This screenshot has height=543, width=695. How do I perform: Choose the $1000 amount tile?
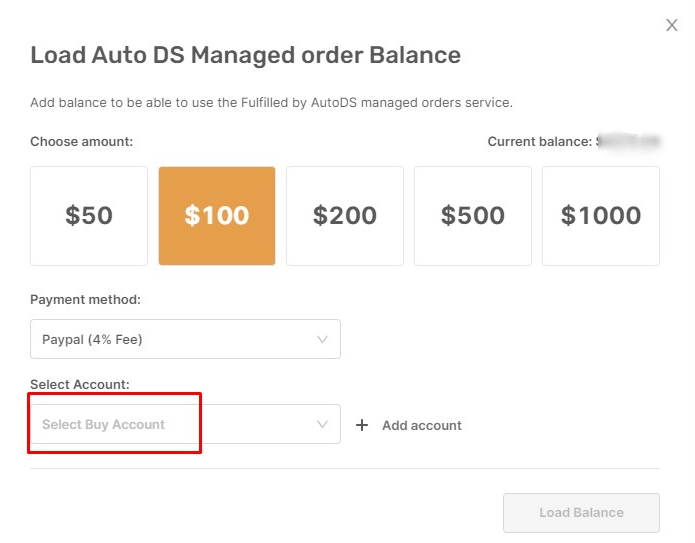601,216
